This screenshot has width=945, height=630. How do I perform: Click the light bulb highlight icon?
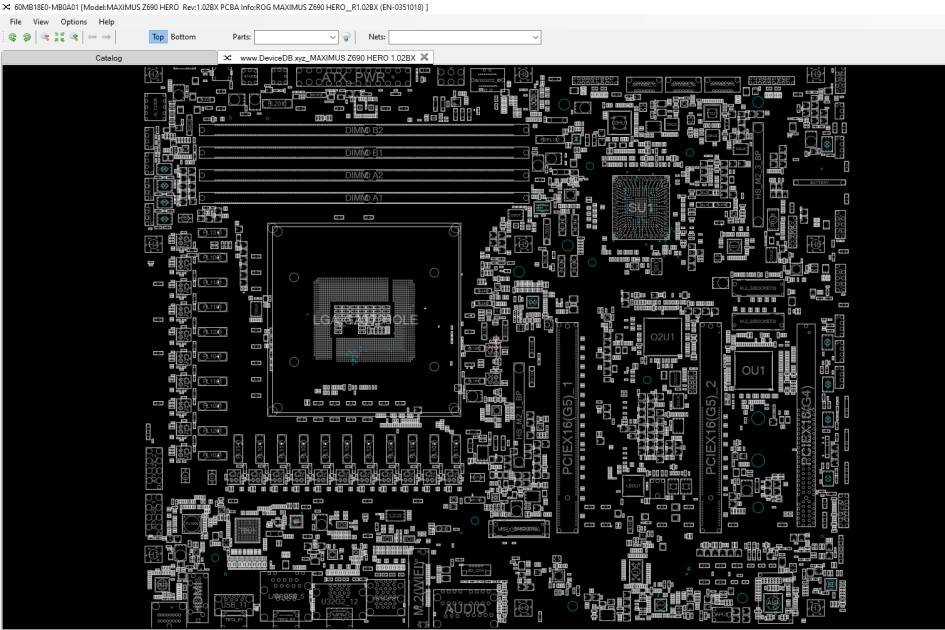pos(347,37)
